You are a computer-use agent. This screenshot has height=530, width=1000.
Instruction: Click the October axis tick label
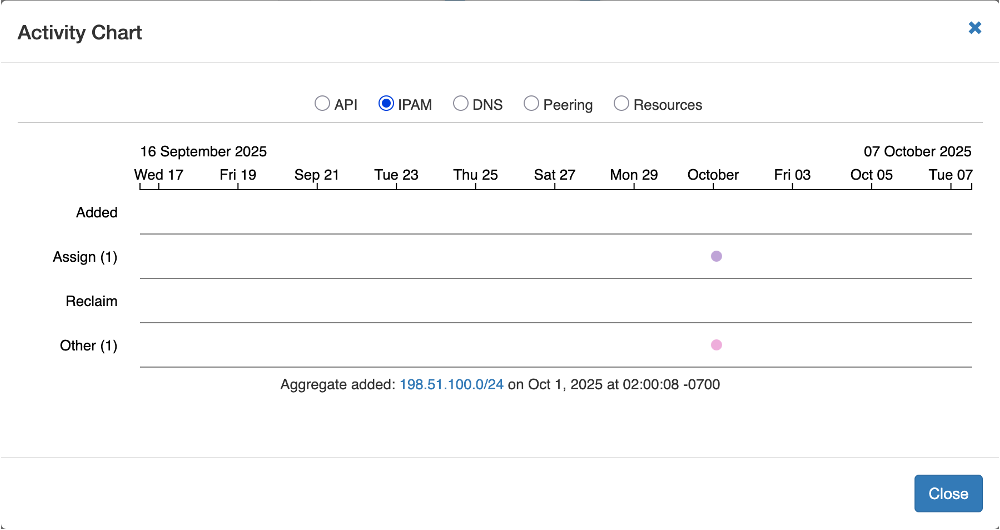pyautogui.click(x=713, y=174)
